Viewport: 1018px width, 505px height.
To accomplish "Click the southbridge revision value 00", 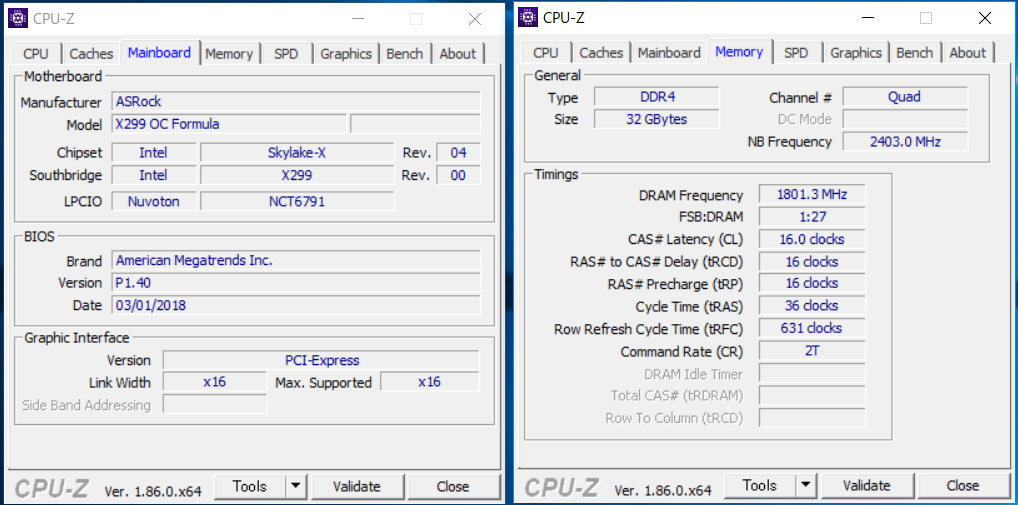I will point(458,175).
